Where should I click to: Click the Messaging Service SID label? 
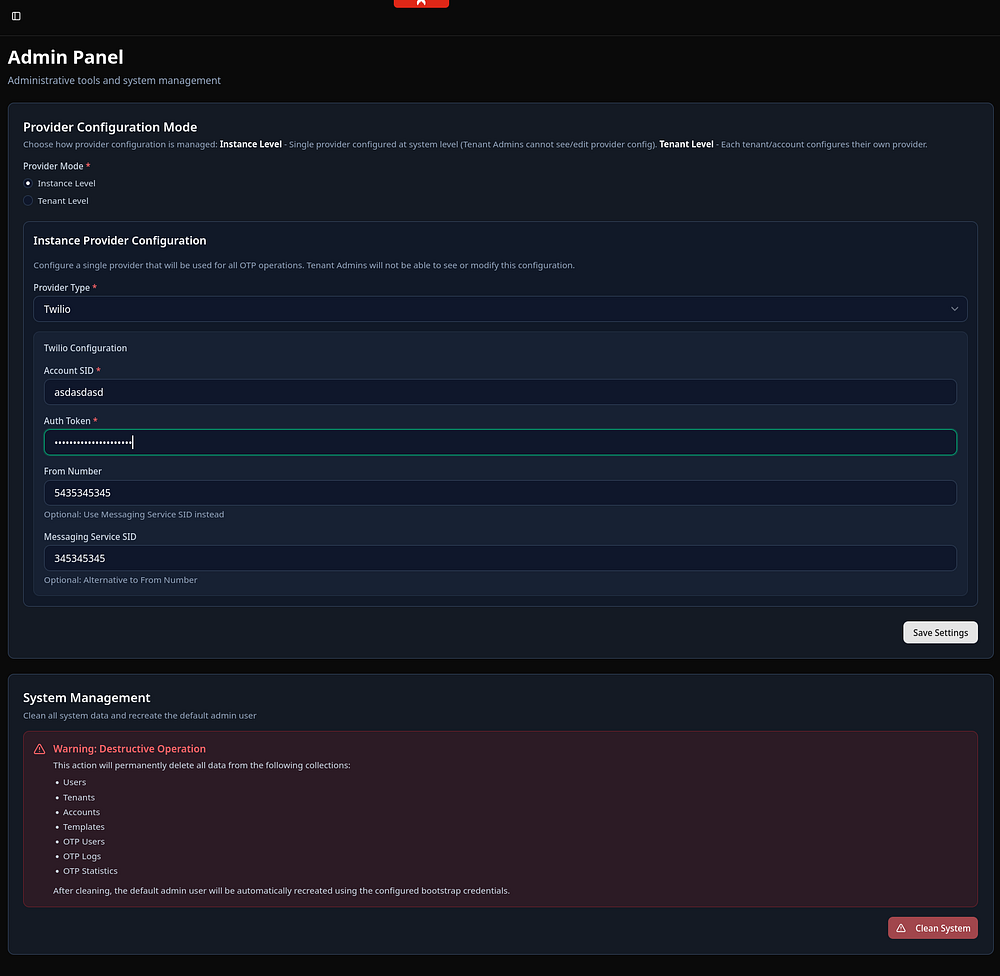90,536
